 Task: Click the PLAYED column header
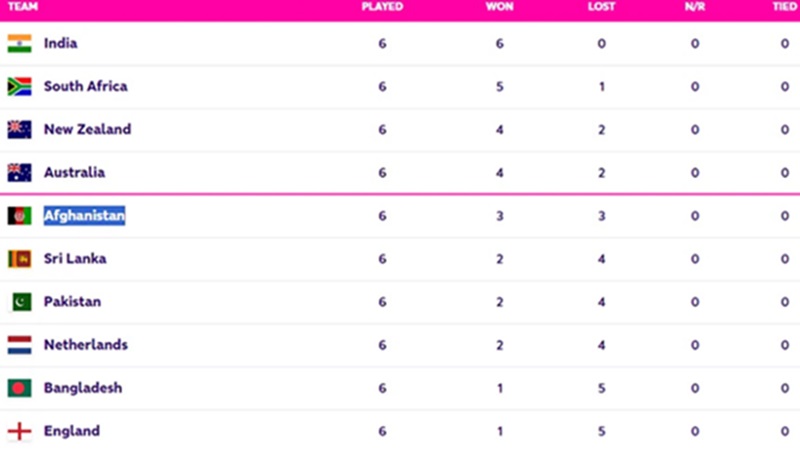coord(382,7)
